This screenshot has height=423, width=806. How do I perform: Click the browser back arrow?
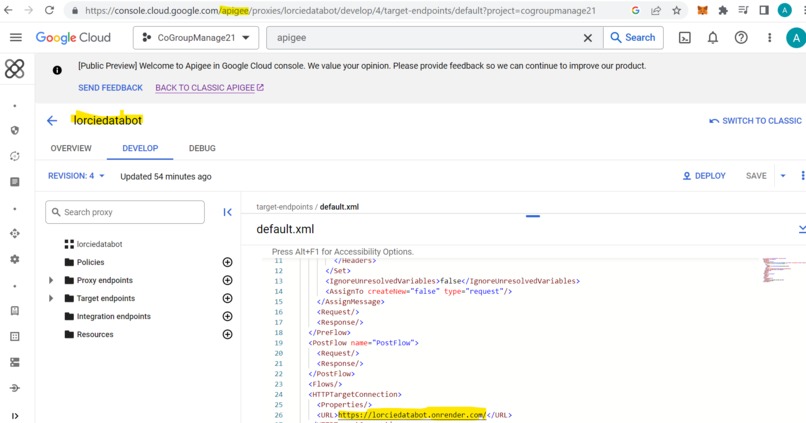pos(8,10)
